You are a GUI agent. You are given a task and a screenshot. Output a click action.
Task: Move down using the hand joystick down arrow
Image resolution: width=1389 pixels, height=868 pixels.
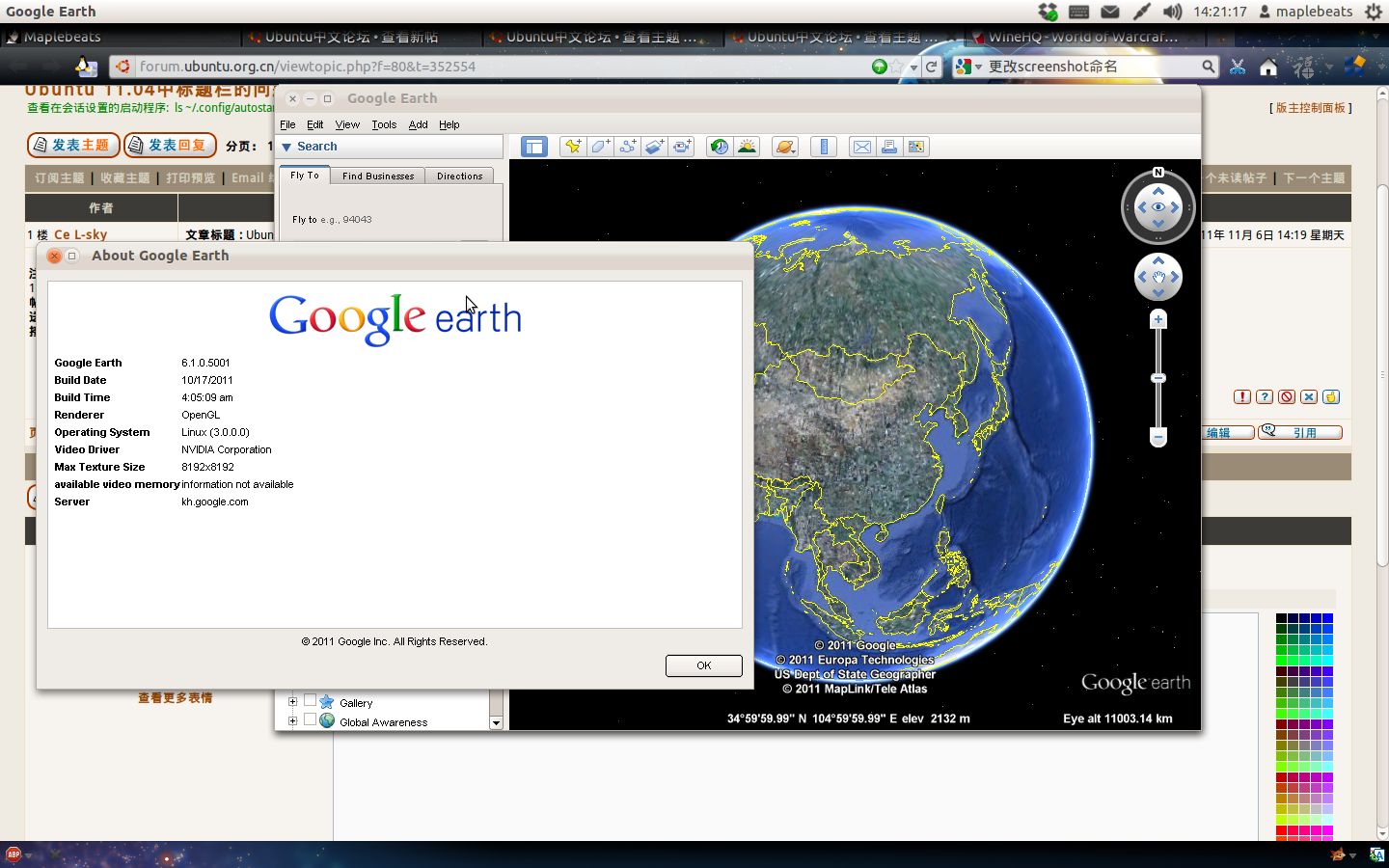point(1158,293)
